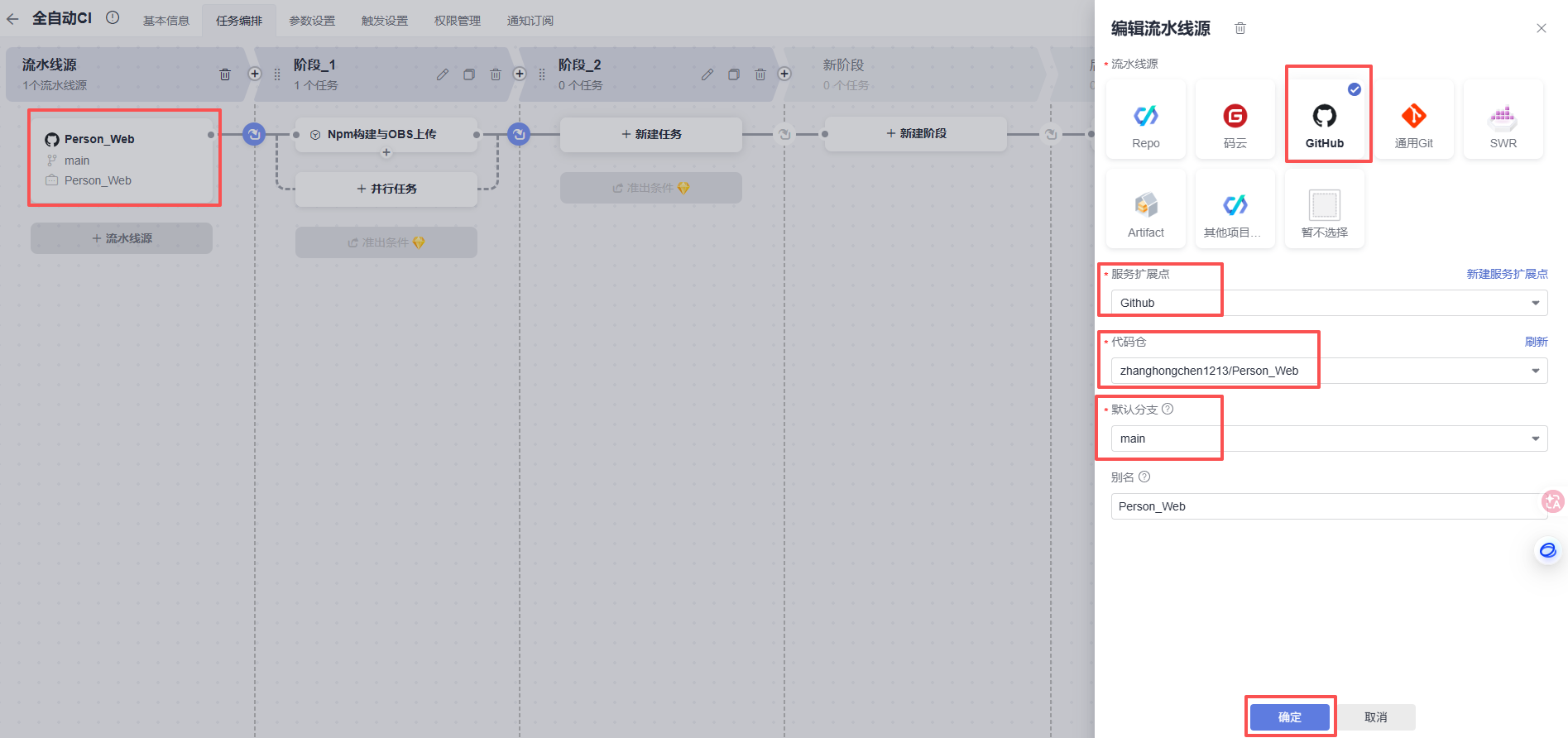
Task: Edit 阶段_1 with the pencil icon
Action: pyautogui.click(x=443, y=74)
